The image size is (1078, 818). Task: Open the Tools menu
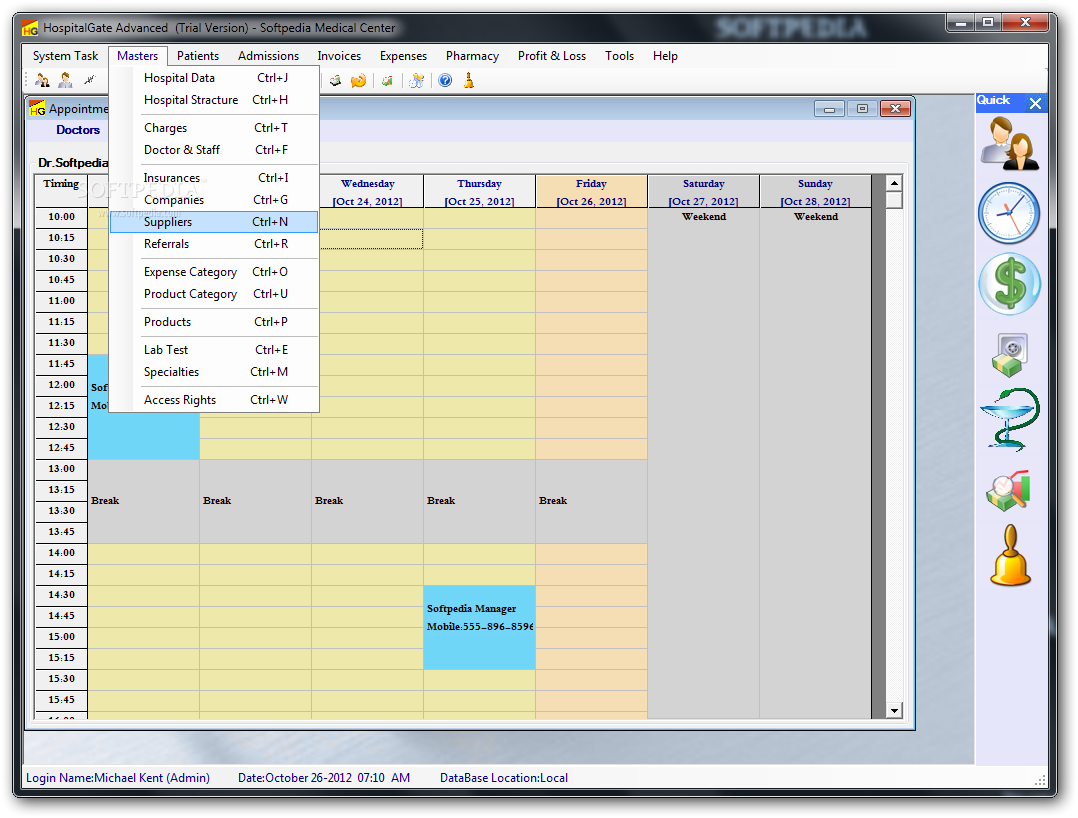[x=619, y=56]
